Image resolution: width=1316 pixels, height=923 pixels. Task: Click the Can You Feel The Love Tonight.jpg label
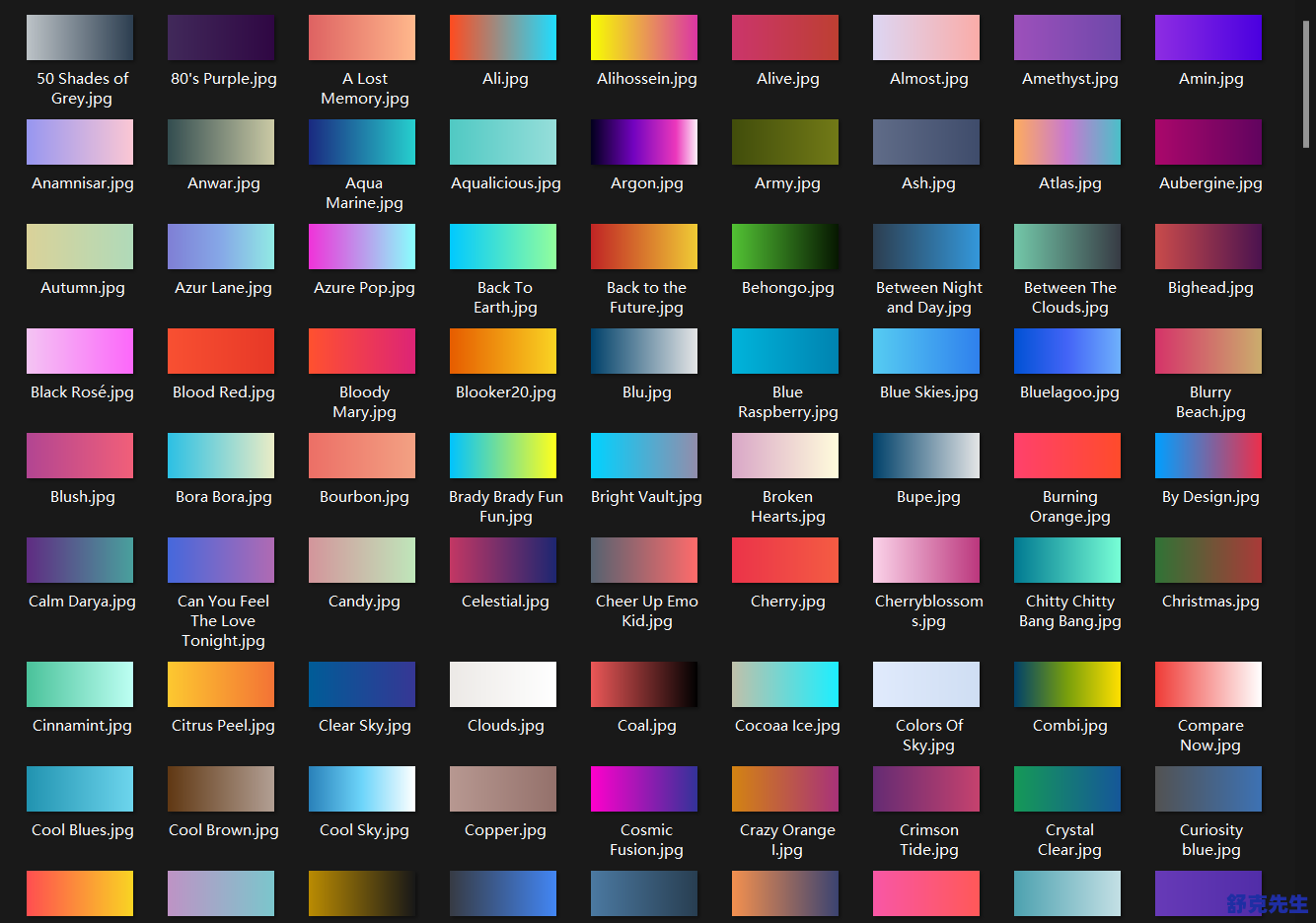[x=223, y=621]
